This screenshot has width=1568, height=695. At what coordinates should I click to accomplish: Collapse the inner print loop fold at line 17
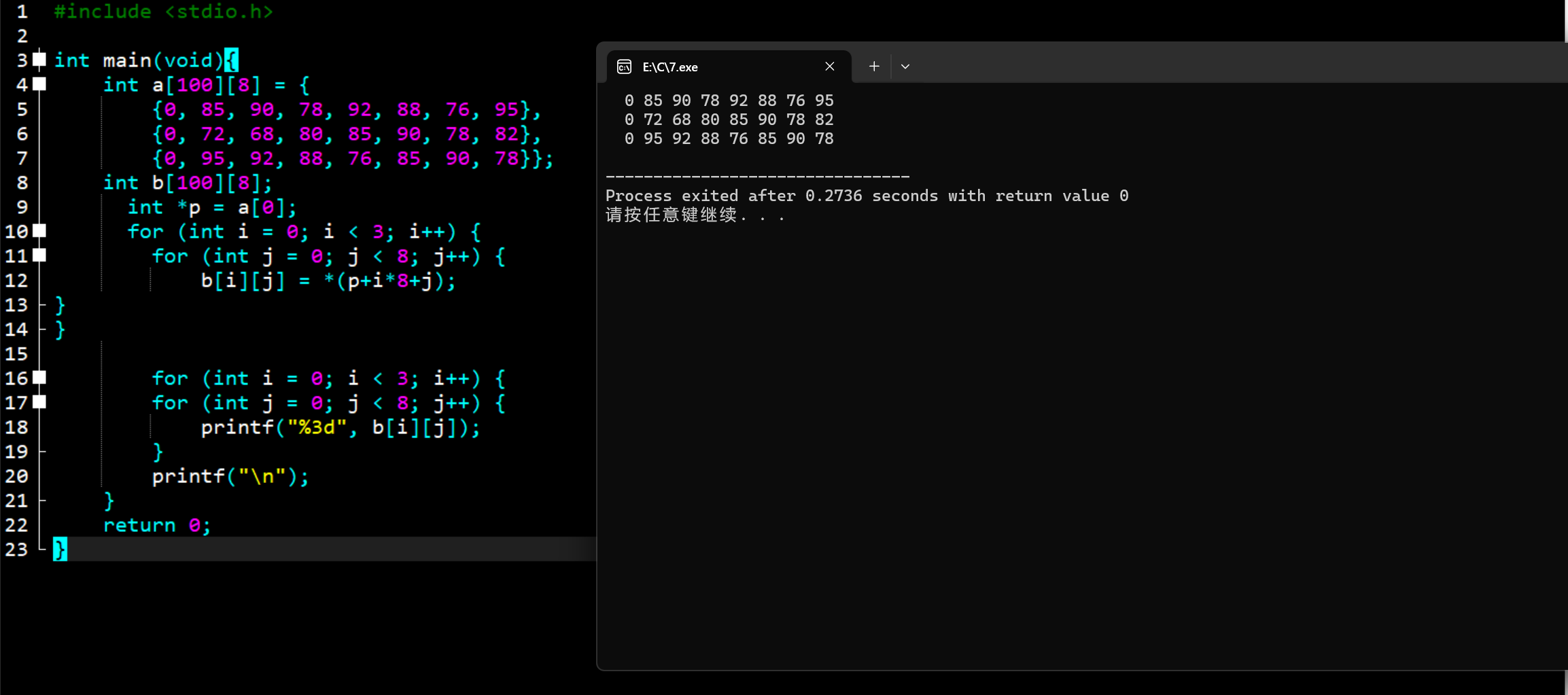(x=40, y=402)
